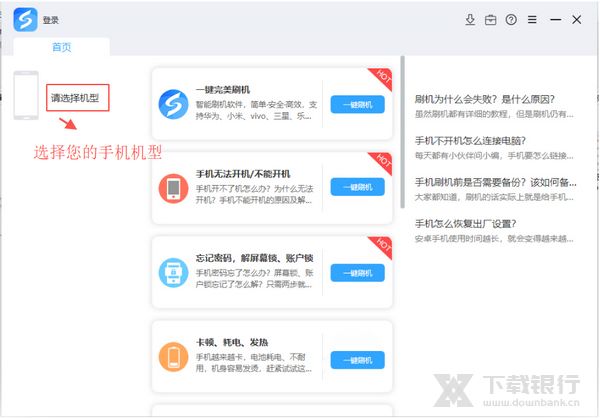Screen dimensions: 600x418
Task: Click the red 手机无法开机 icon
Action: [x=174, y=187]
